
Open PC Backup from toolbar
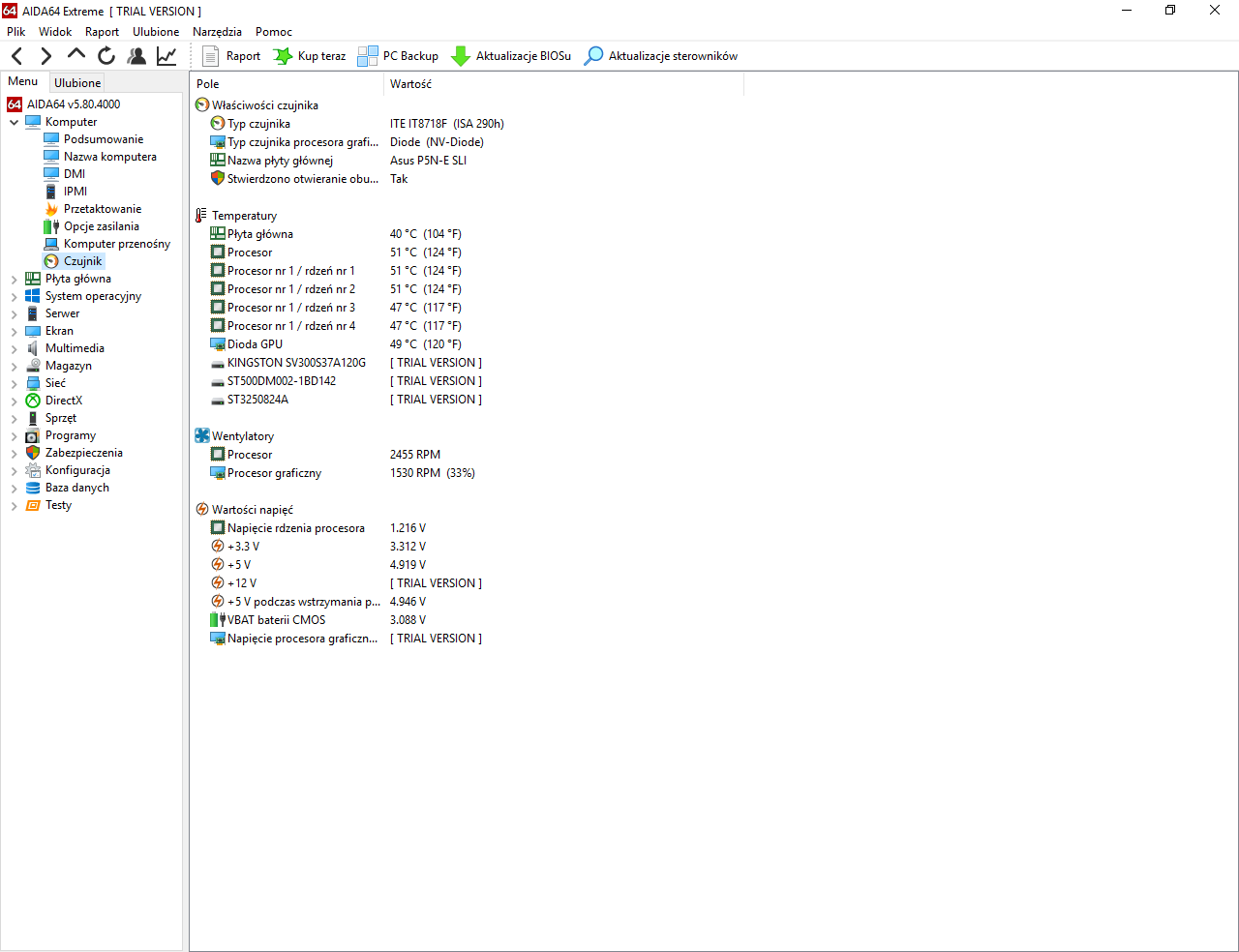pyautogui.click(x=398, y=56)
